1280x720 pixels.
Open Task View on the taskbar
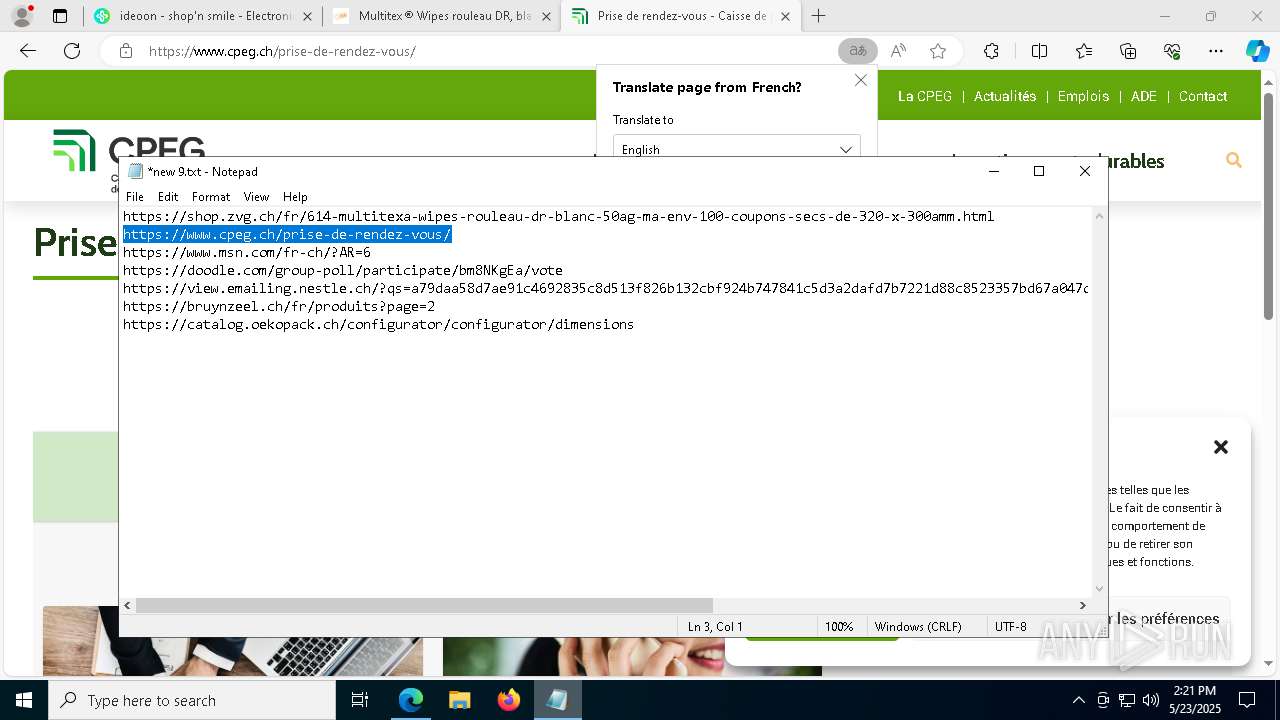coord(360,700)
